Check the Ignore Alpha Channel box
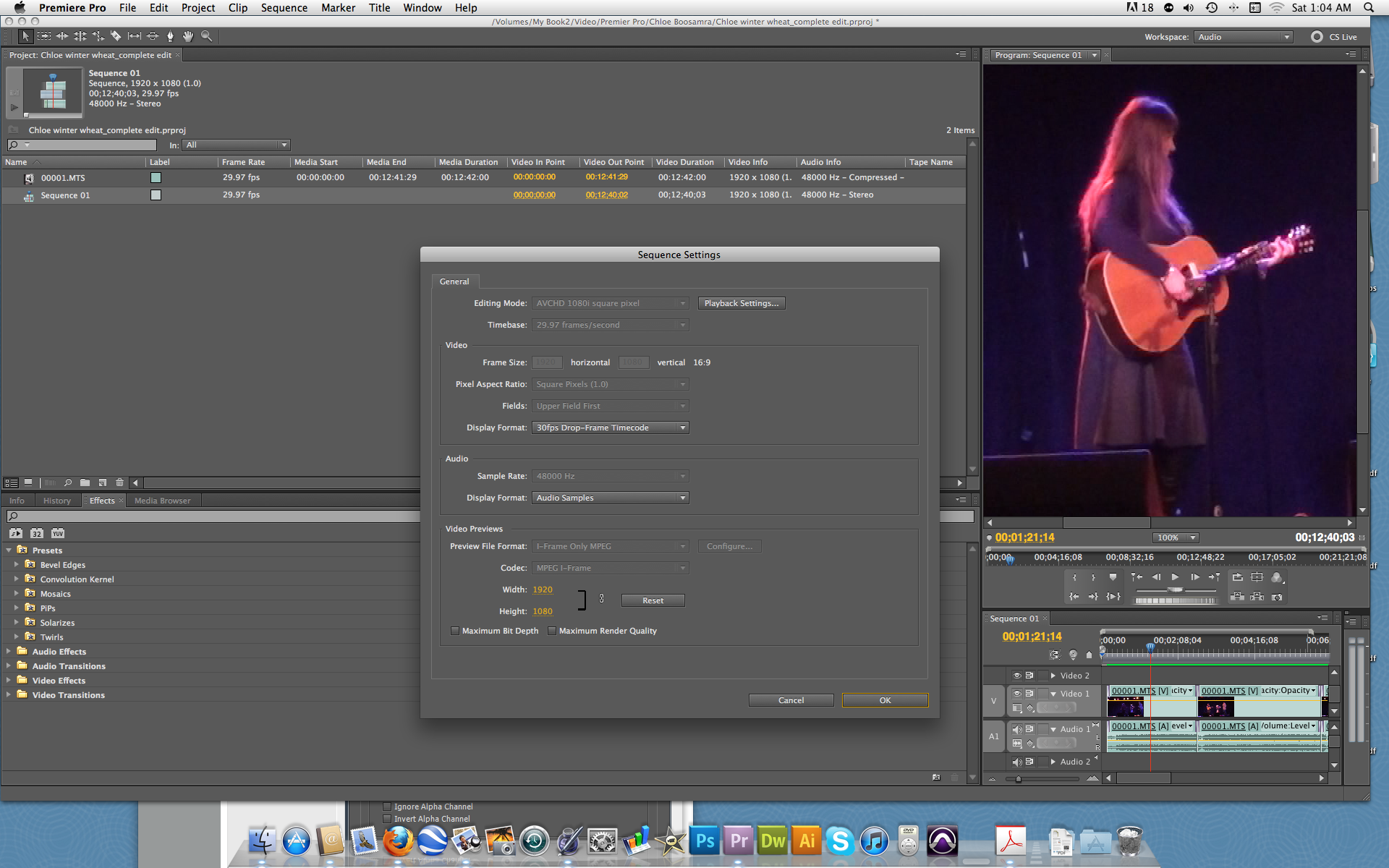Image resolution: width=1389 pixels, height=868 pixels. click(387, 807)
